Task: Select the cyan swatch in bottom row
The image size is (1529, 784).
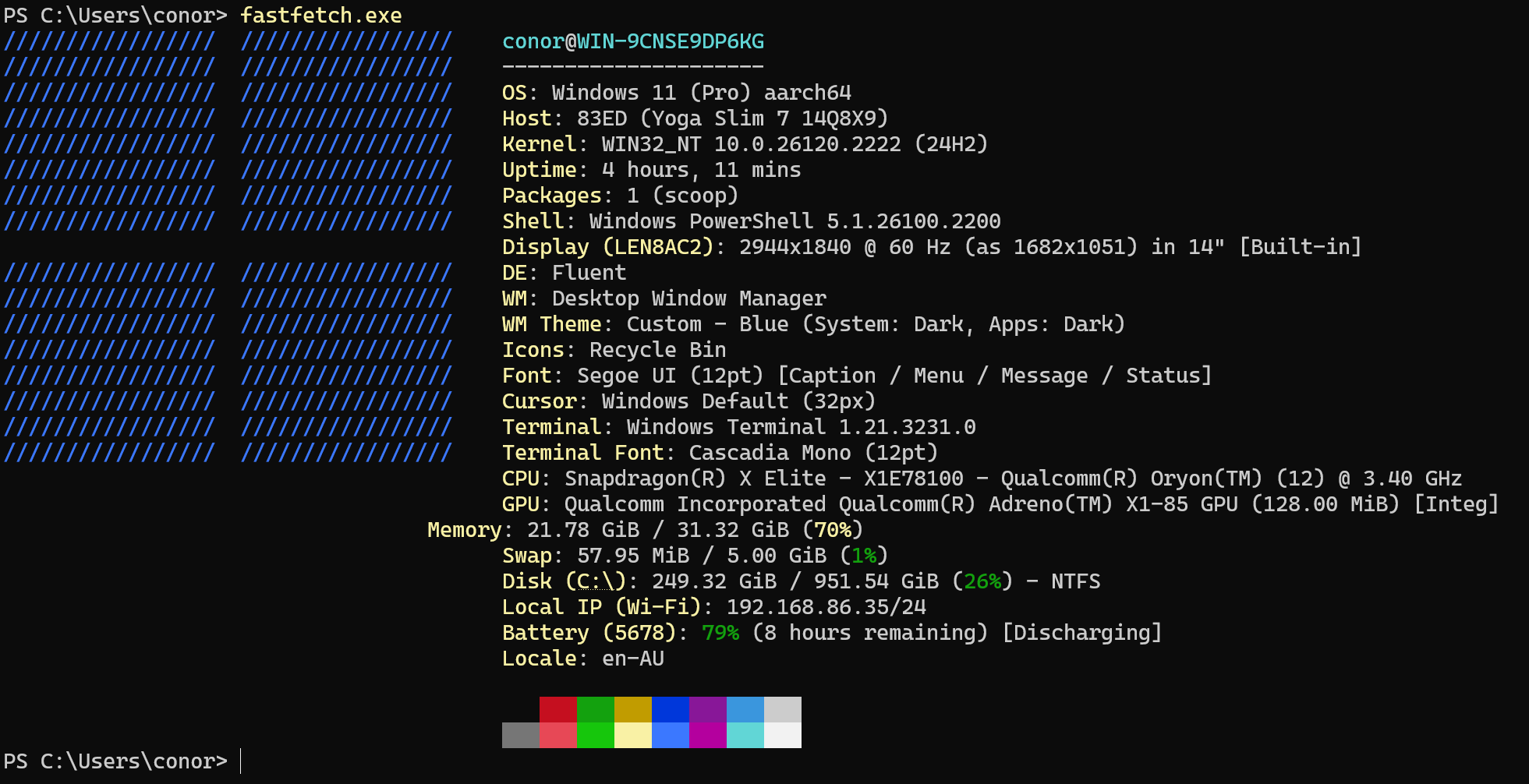Action: point(745,735)
